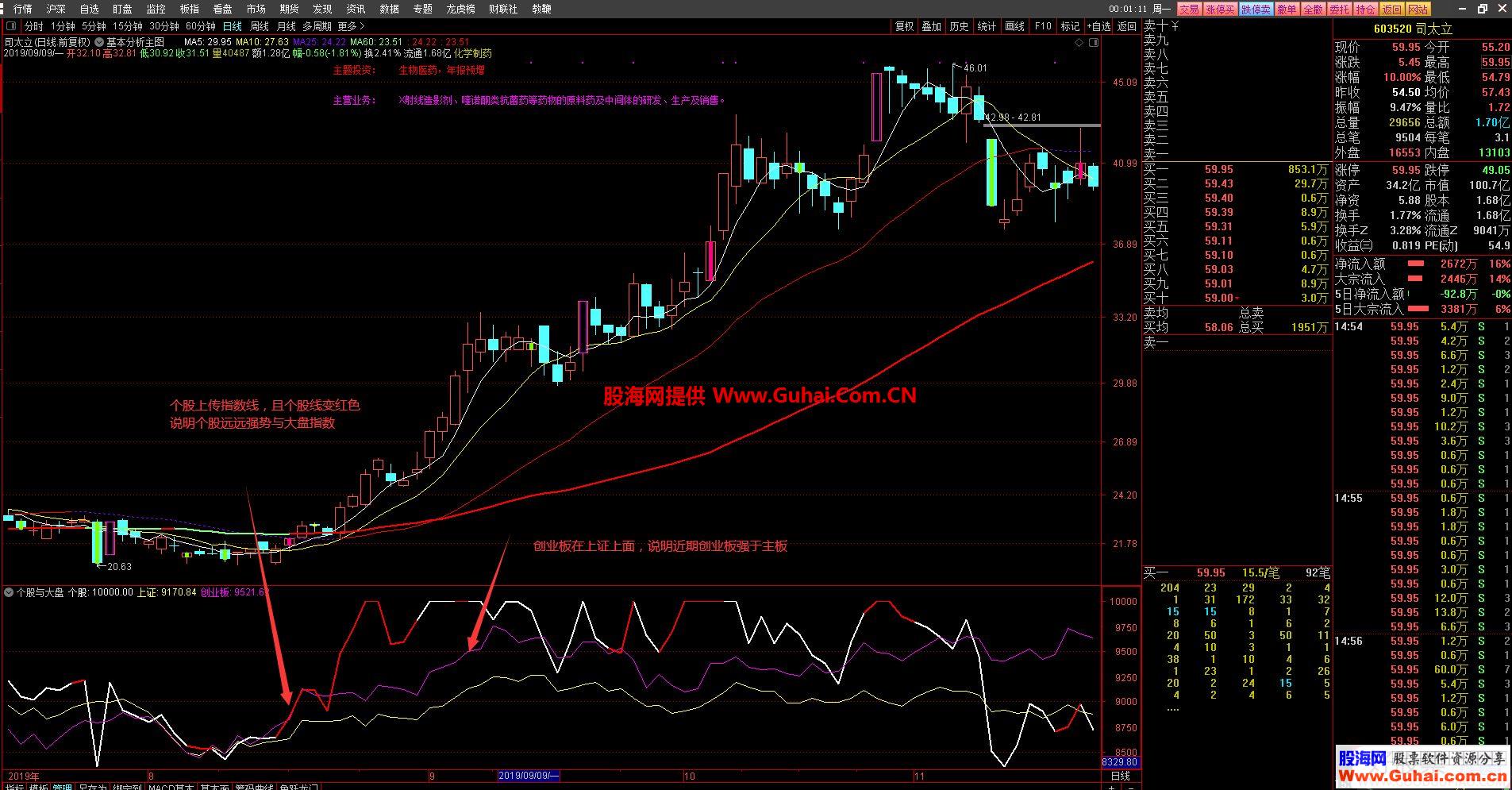Viewport: 1512px width, 790px height.
Task: Click the 标记 mark button
Action: 1071,26
